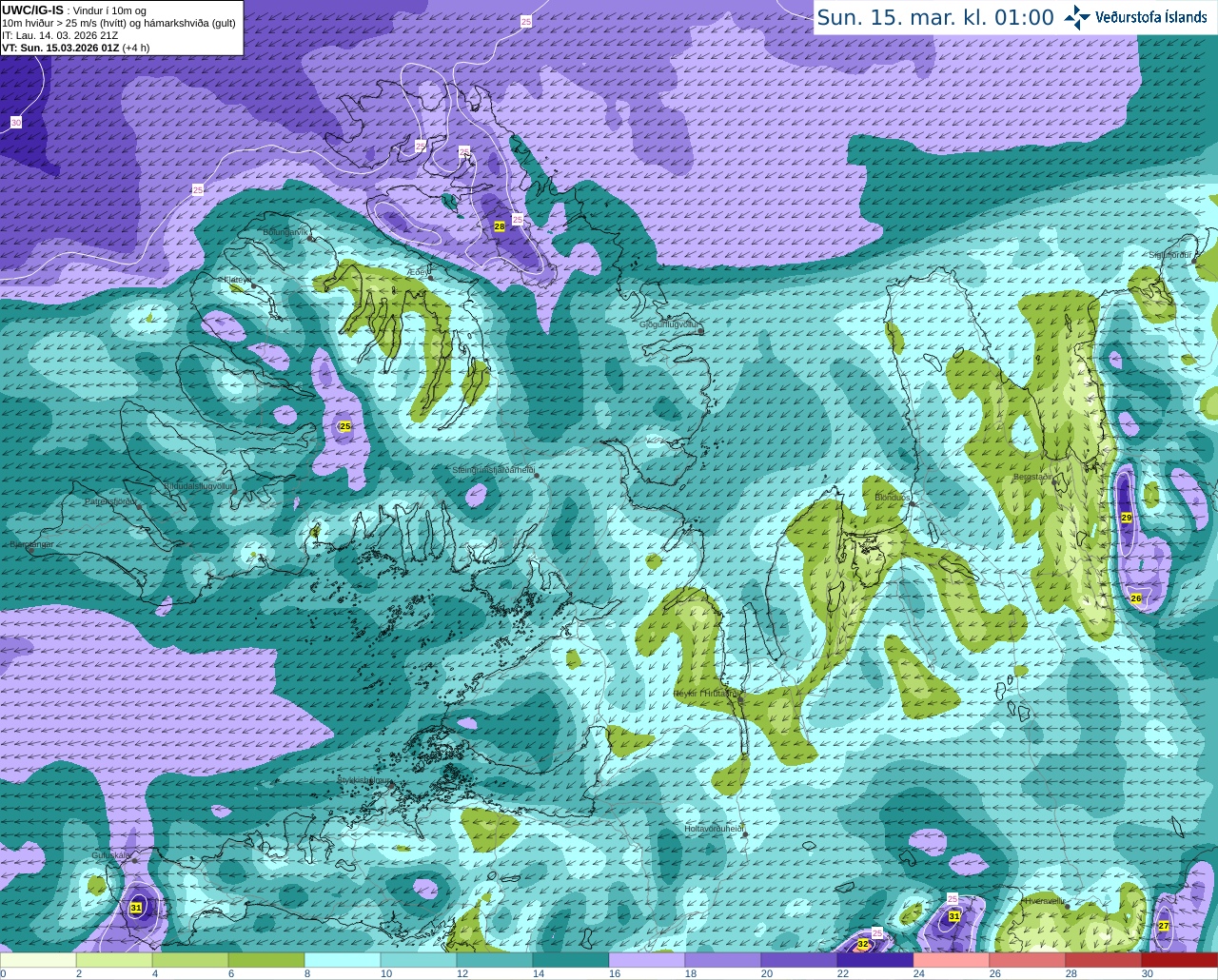Click the Veðurstofa Íslands logo icon
The width and height of the screenshot is (1218, 980).
1078,17
